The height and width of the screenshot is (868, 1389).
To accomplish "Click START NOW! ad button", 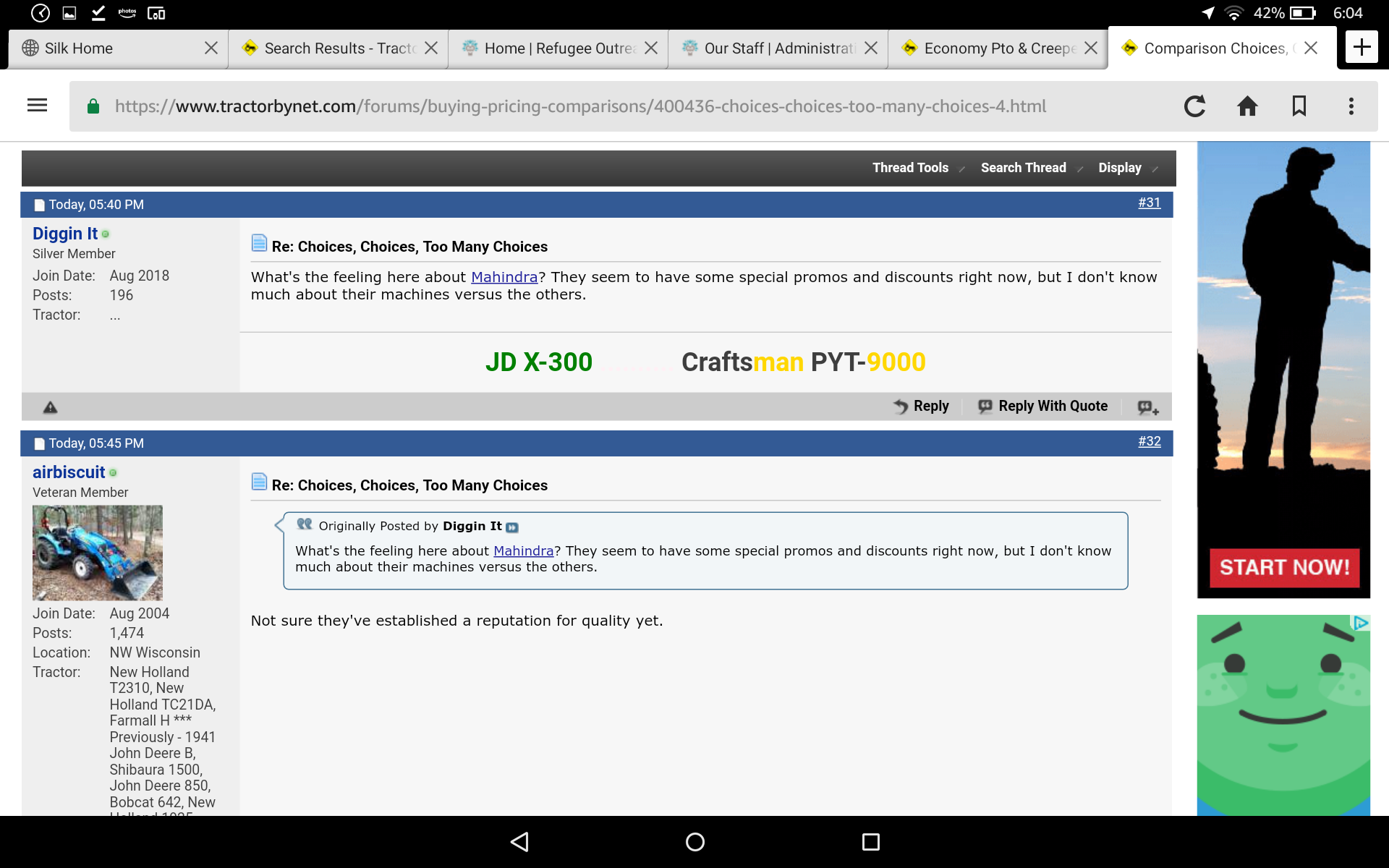I will pos(1284,567).
